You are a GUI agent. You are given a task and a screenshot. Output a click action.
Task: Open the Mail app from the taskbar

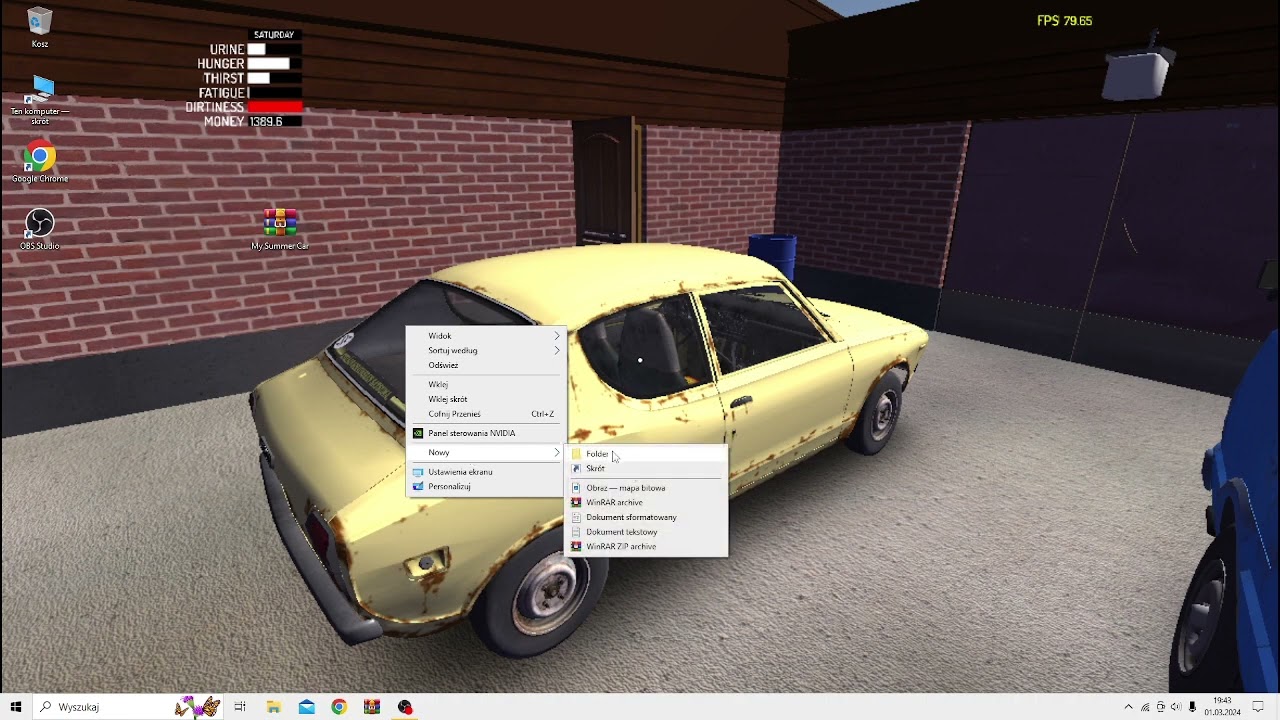click(306, 707)
